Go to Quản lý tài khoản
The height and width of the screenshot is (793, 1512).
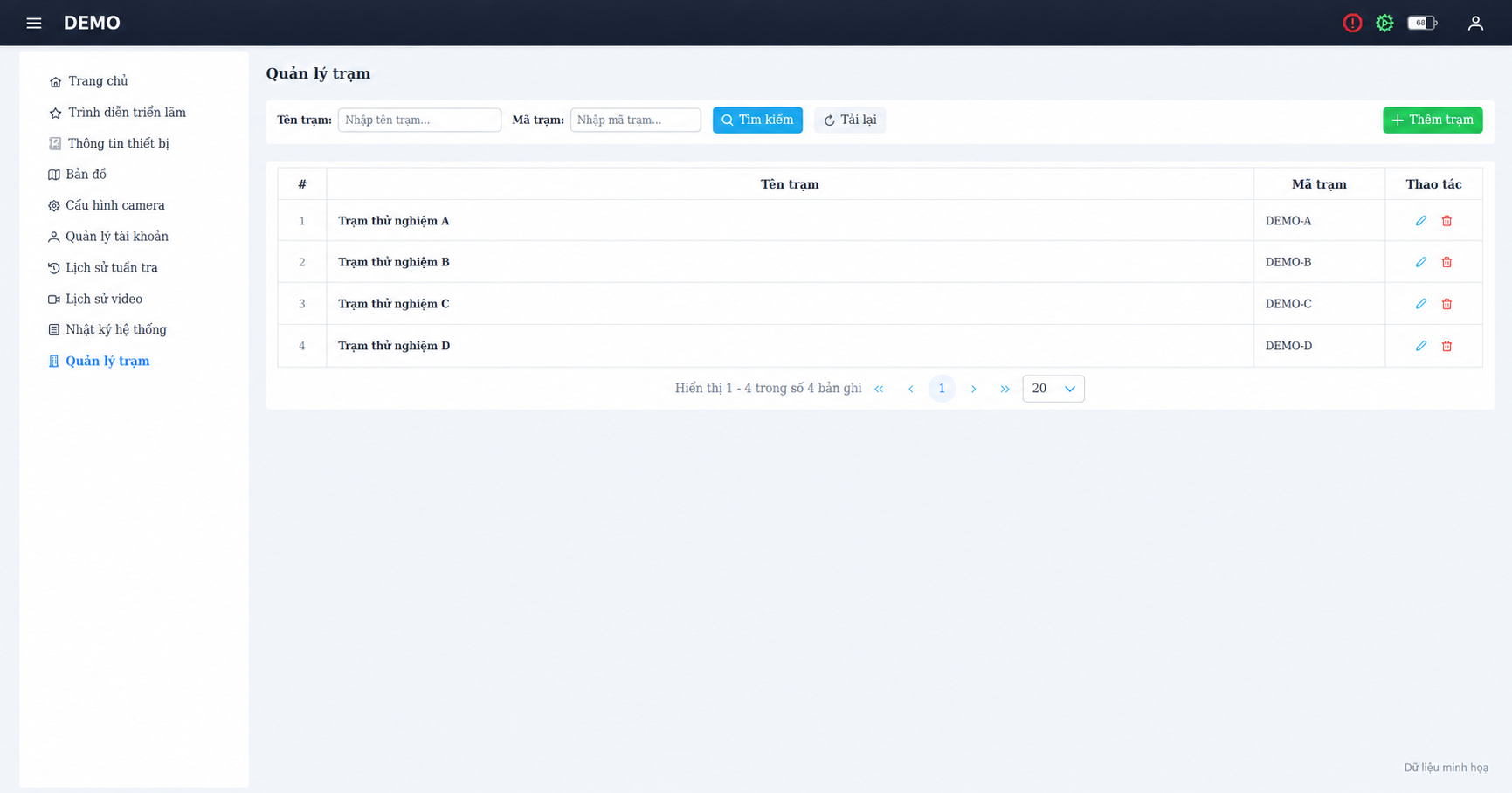click(x=108, y=237)
